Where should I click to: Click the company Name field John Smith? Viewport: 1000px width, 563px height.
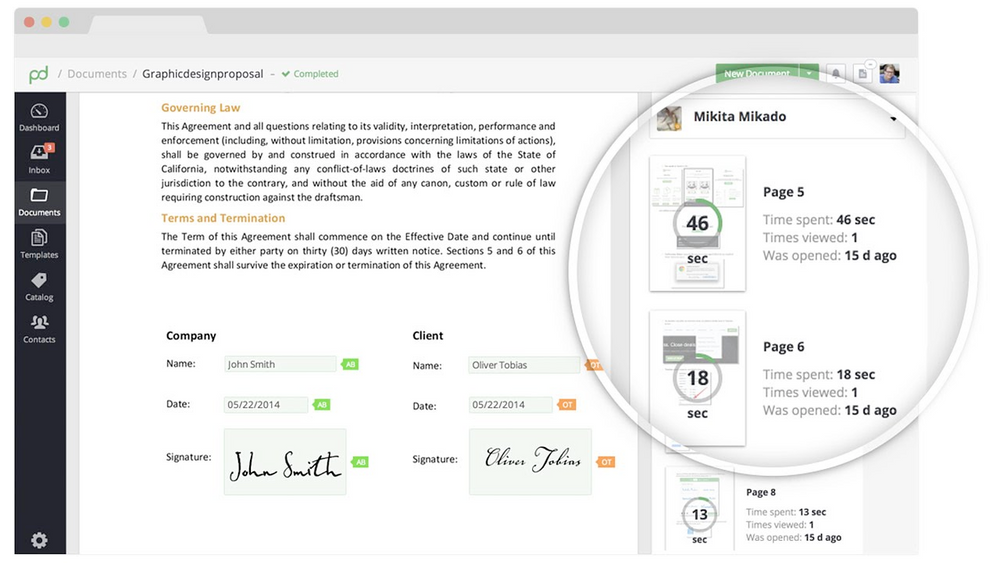coord(280,365)
